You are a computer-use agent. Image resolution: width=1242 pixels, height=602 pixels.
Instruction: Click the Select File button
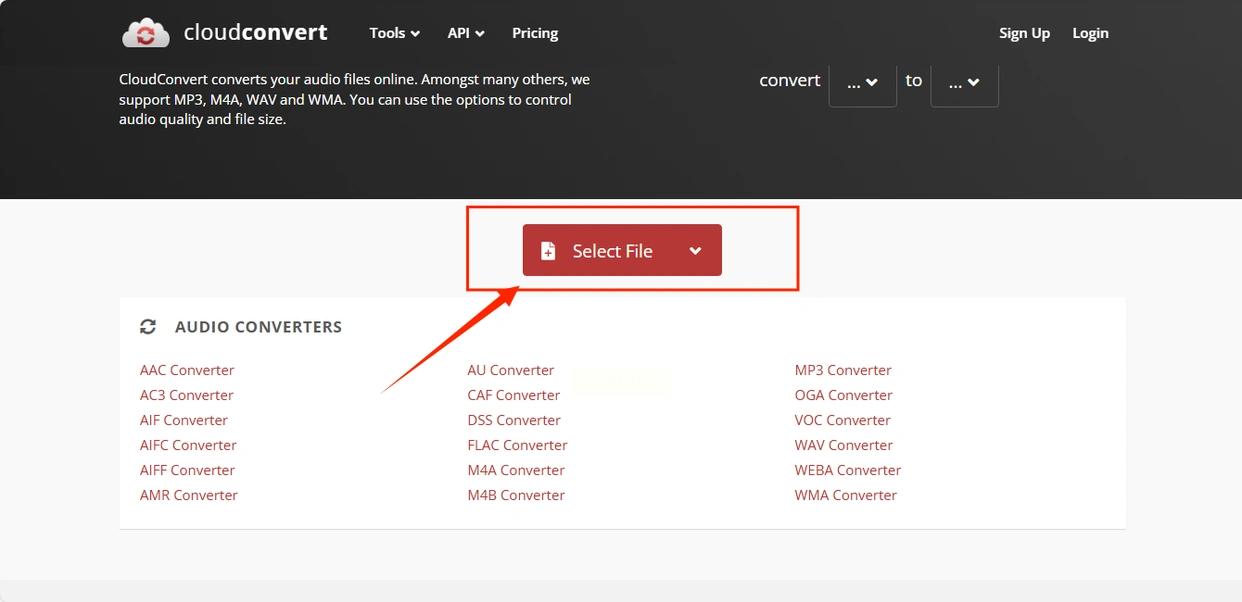tap(622, 251)
